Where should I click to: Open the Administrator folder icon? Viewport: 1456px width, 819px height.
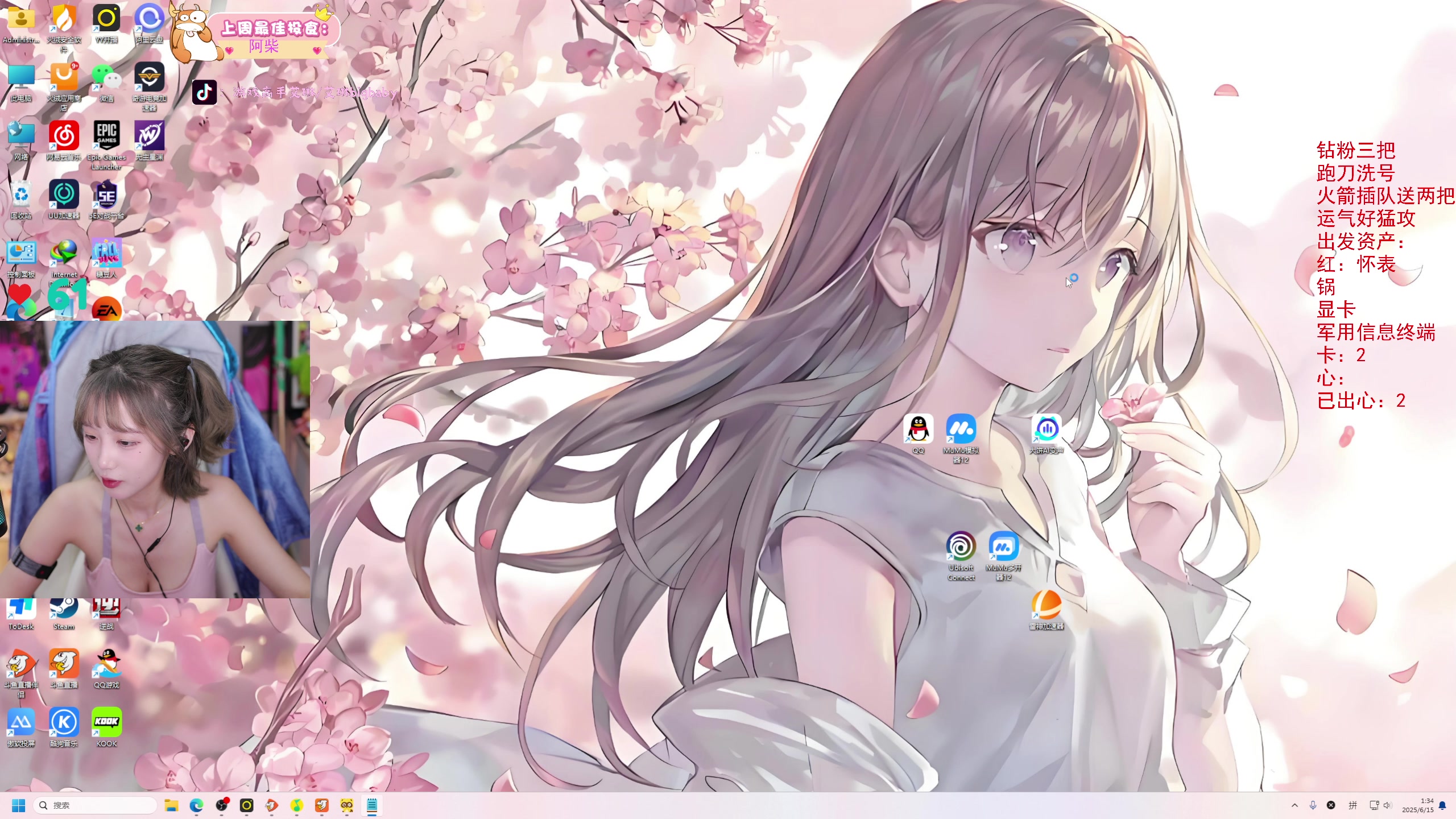21,24
